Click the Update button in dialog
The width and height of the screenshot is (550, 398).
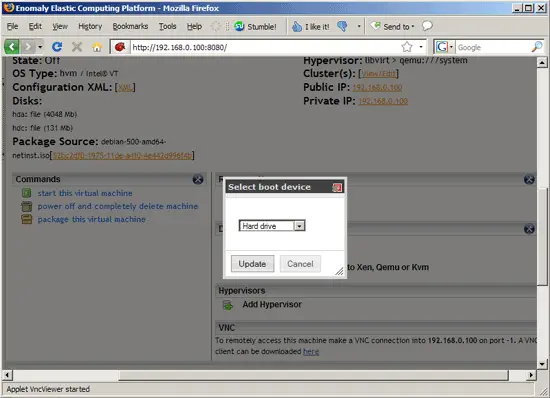pyautogui.click(x=252, y=264)
